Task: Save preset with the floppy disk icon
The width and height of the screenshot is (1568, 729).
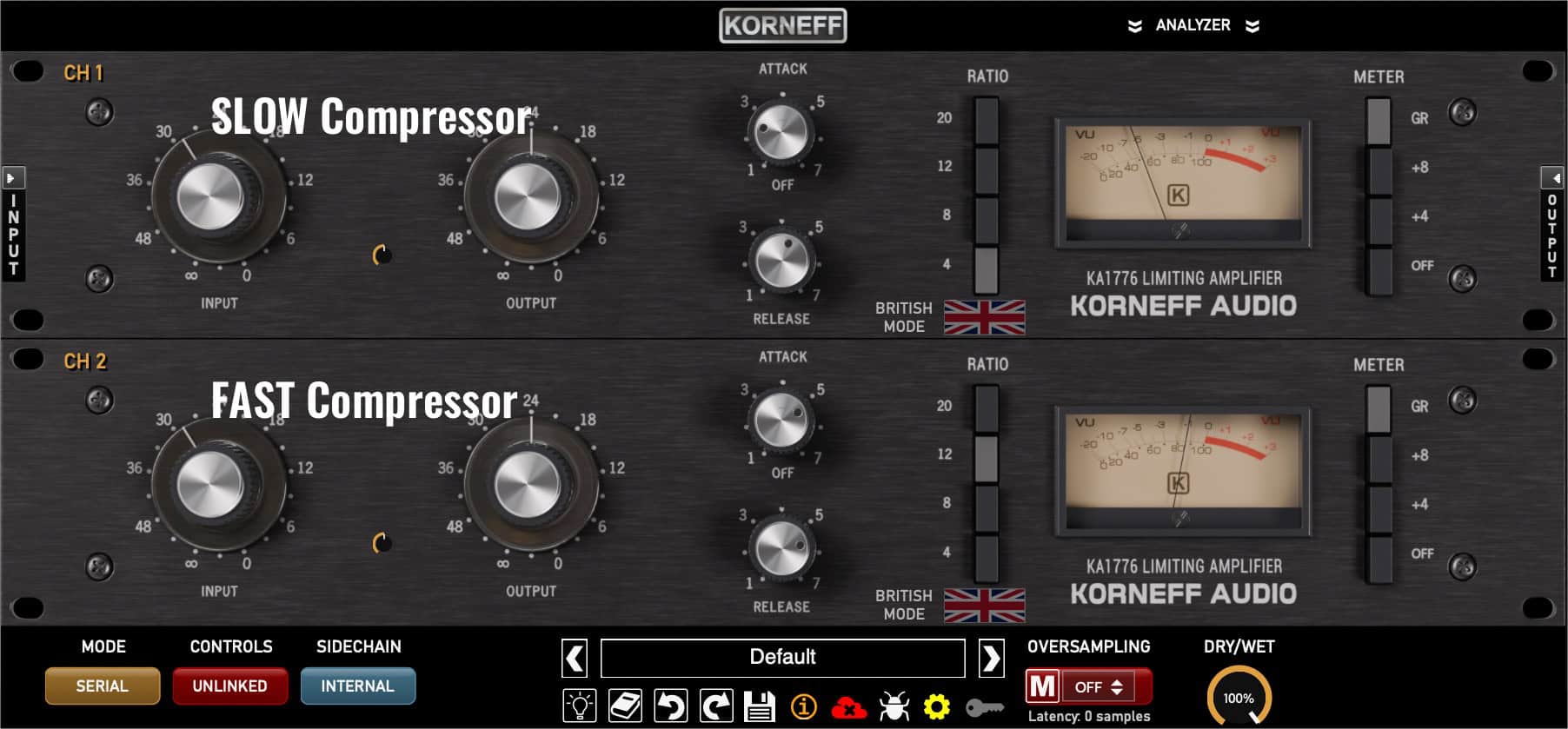Action: point(760,706)
